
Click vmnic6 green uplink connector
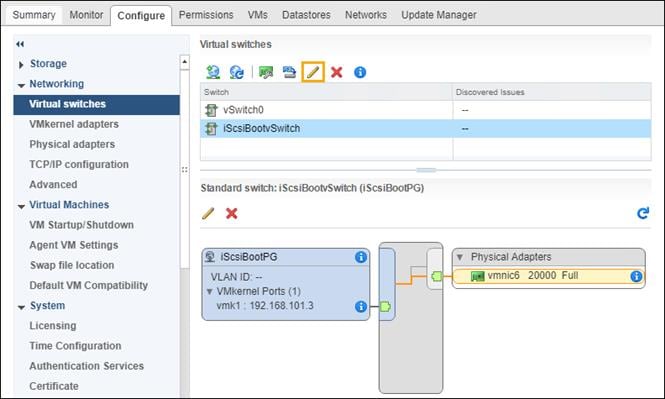(x=437, y=276)
